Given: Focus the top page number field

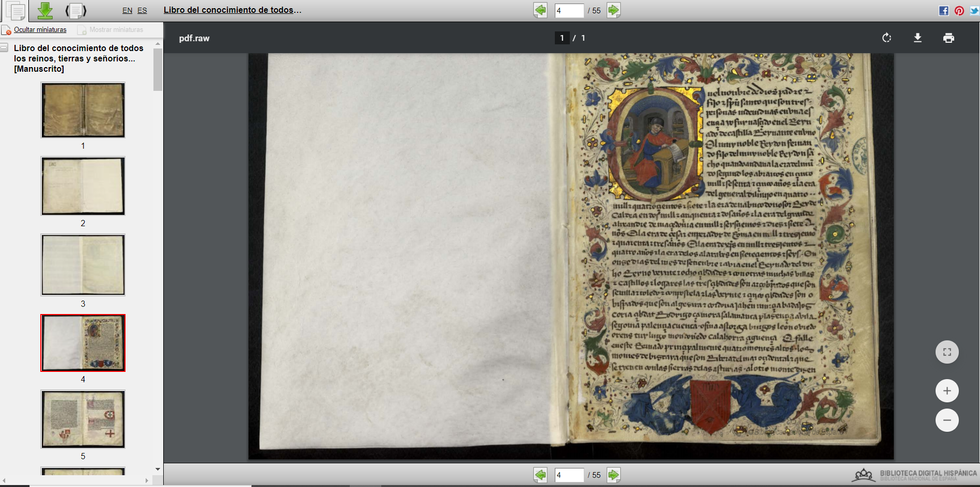Looking at the screenshot, I should pyautogui.click(x=569, y=10).
